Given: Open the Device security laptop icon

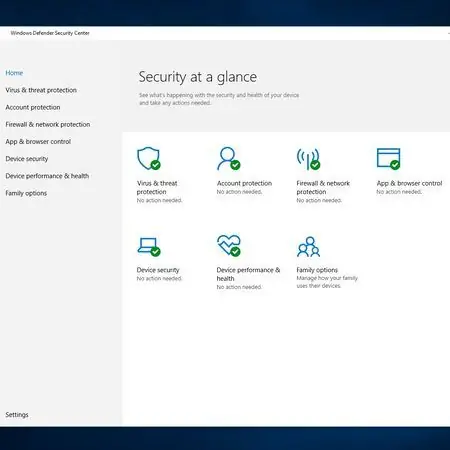Looking at the screenshot, I should [149, 247].
